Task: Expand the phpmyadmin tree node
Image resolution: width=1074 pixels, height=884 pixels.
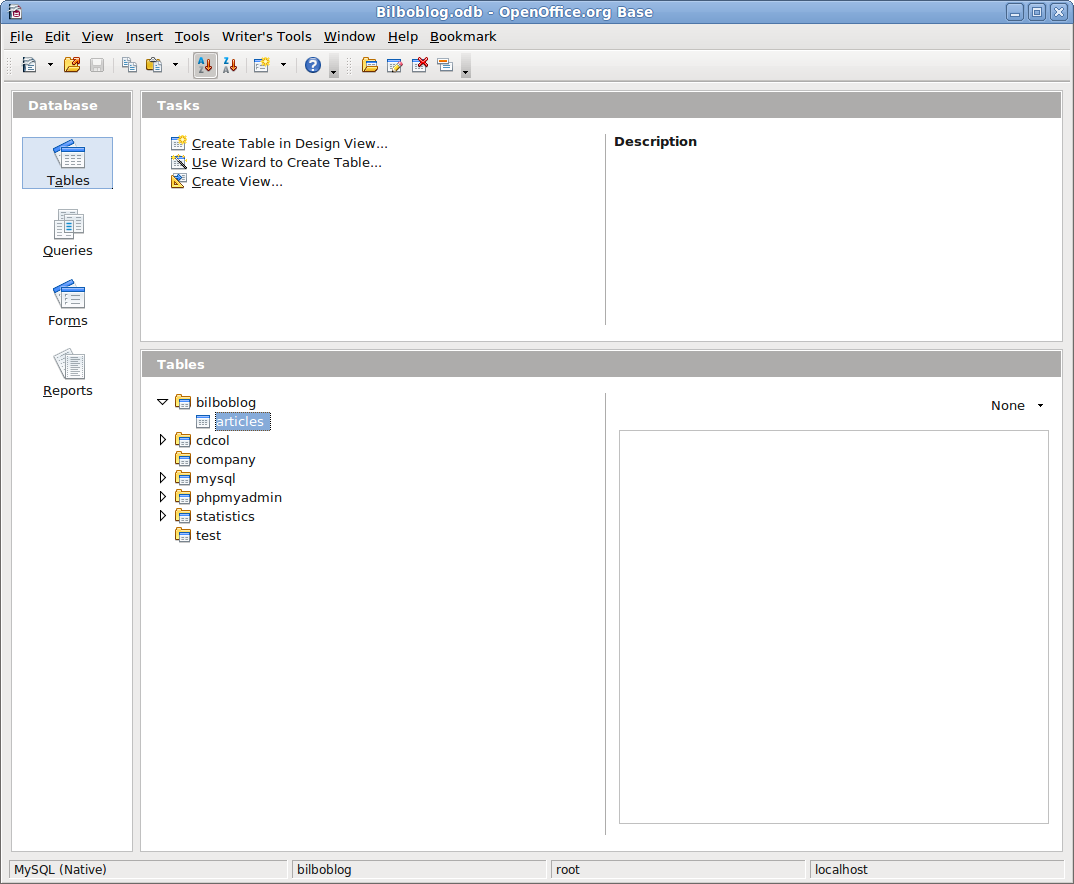Action: [162, 496]
